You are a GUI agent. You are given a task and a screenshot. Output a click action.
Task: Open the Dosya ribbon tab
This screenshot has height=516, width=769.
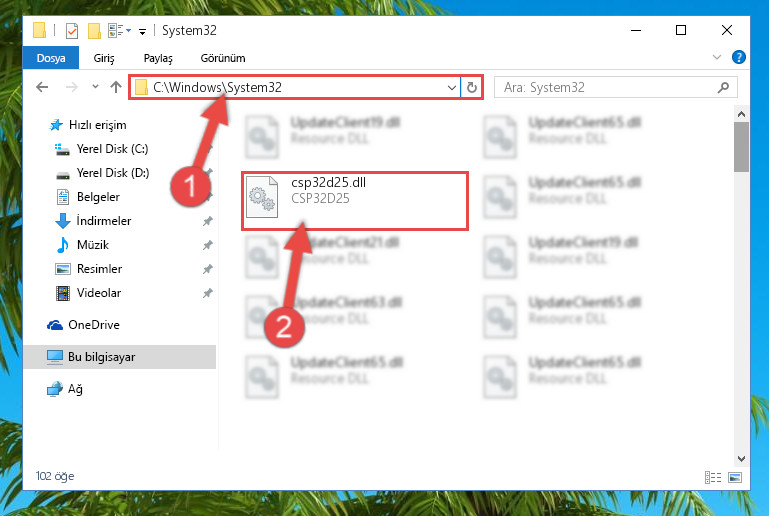click(x=51, y=58)
